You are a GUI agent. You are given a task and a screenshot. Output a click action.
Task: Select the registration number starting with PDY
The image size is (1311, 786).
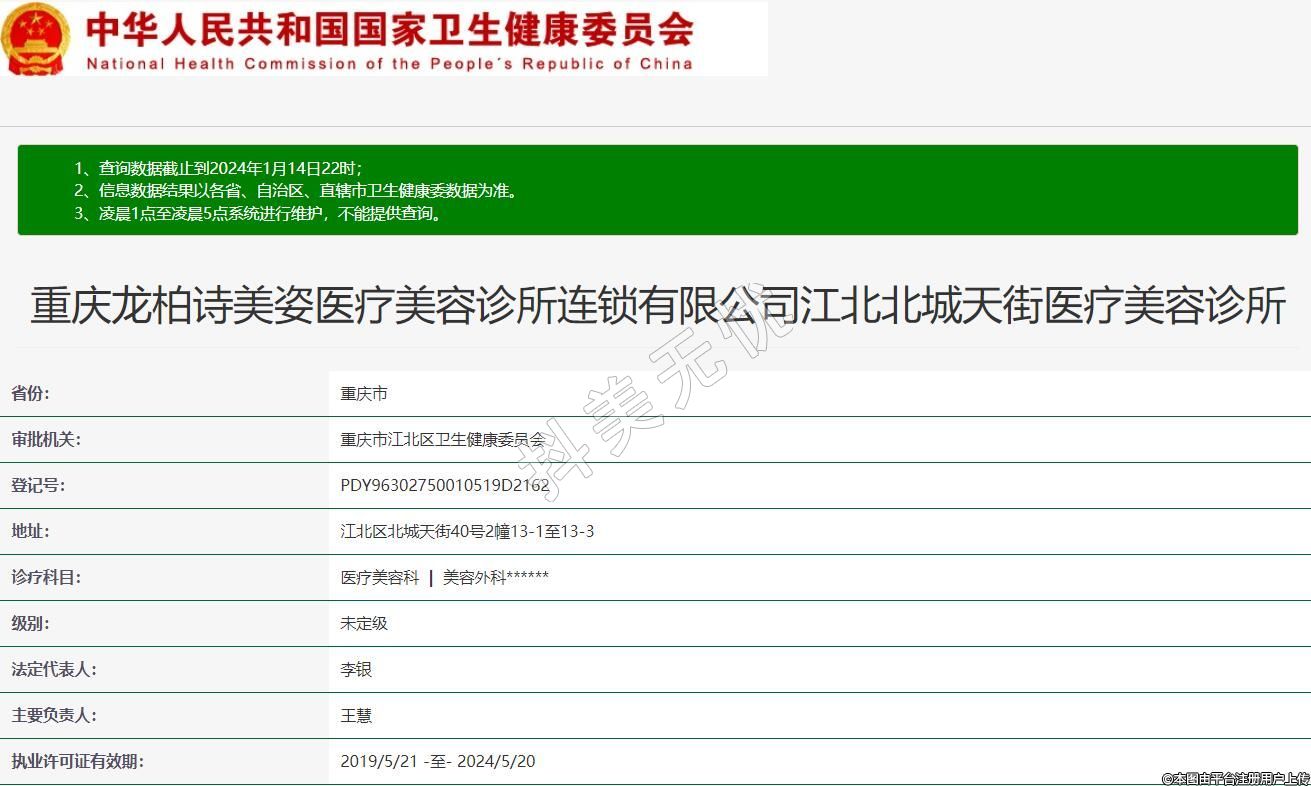point(444,486)
